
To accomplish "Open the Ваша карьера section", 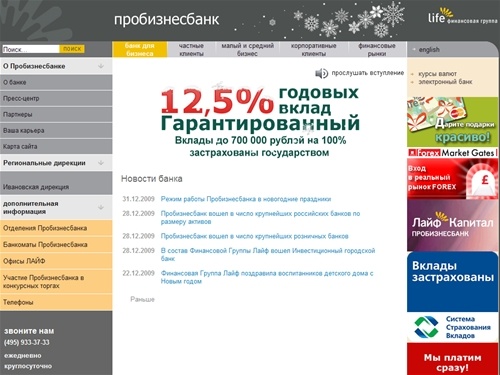I will pyautogui.click(x=56, y=130).
